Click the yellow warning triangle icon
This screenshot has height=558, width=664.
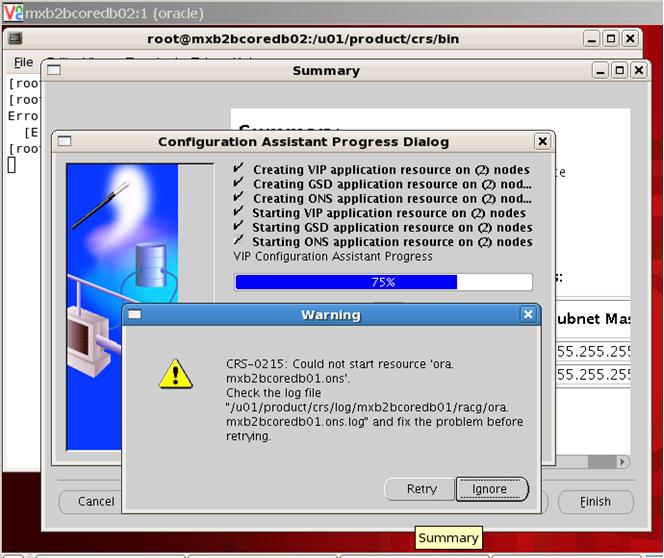(176, 374)
